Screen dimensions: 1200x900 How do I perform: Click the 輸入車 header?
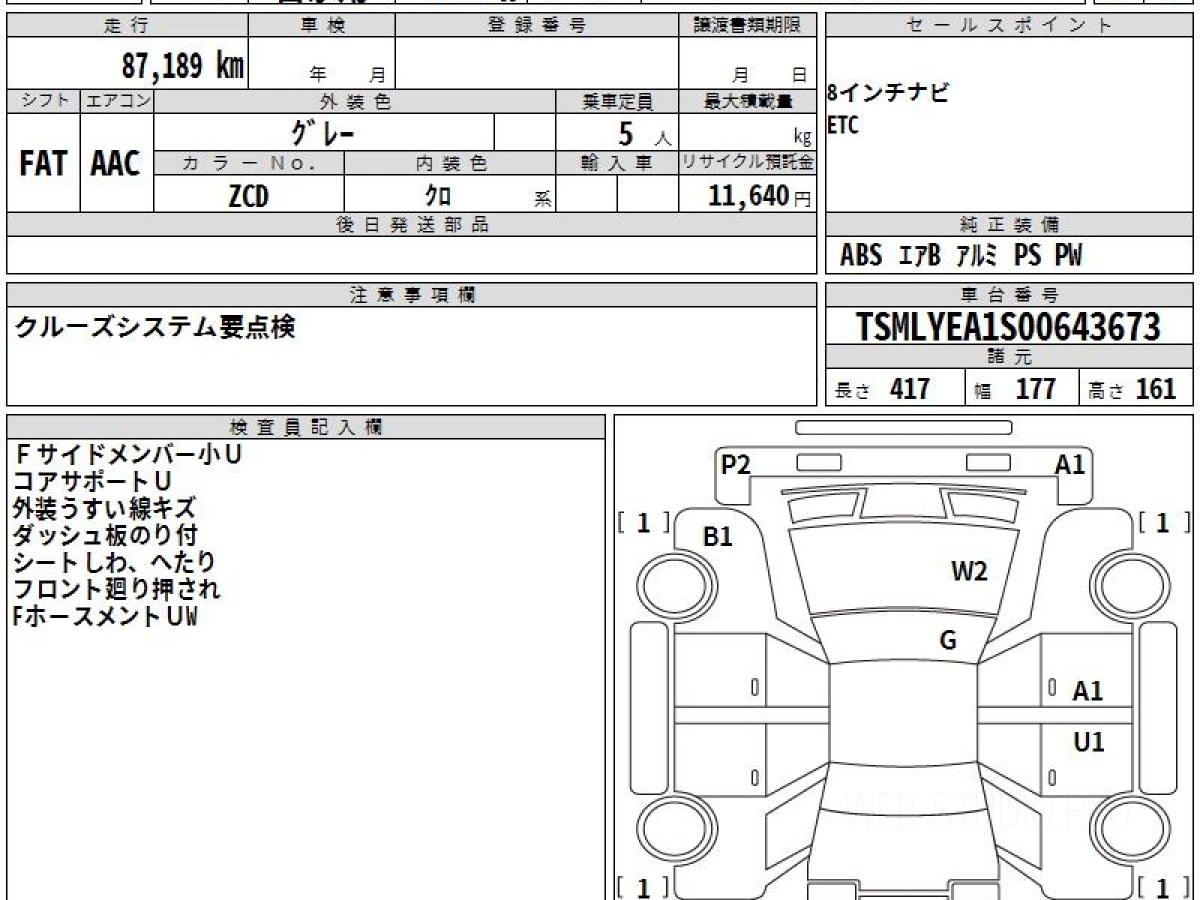pos(618,162)
